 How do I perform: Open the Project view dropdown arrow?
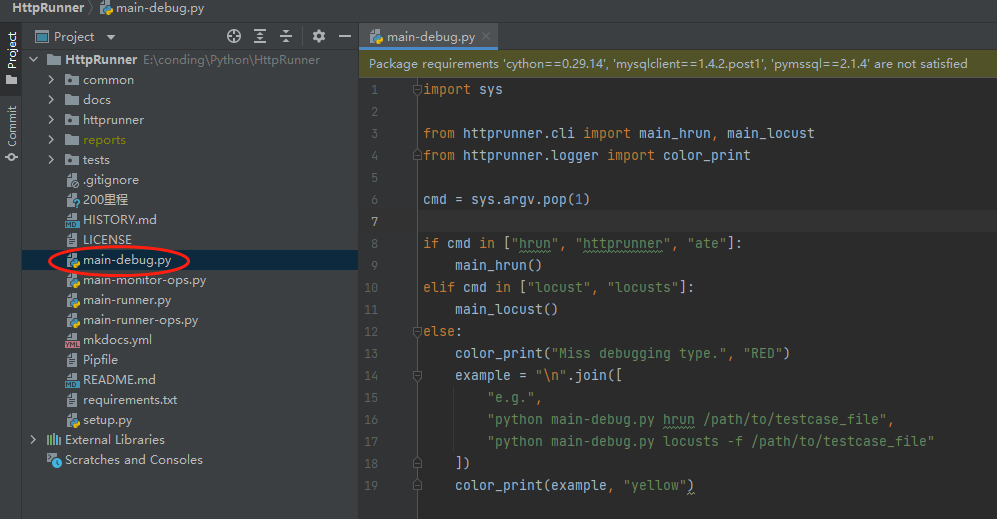click(111, 37)
